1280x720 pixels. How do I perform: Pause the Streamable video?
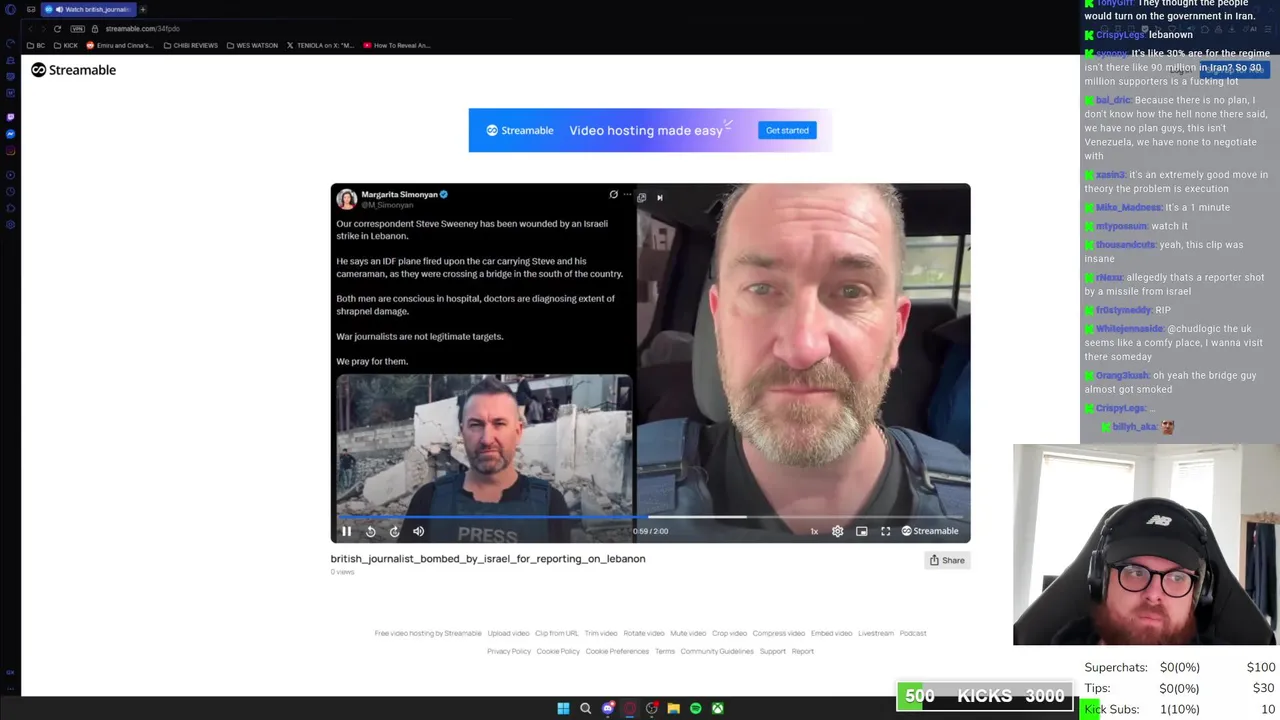tap(346, 531)
